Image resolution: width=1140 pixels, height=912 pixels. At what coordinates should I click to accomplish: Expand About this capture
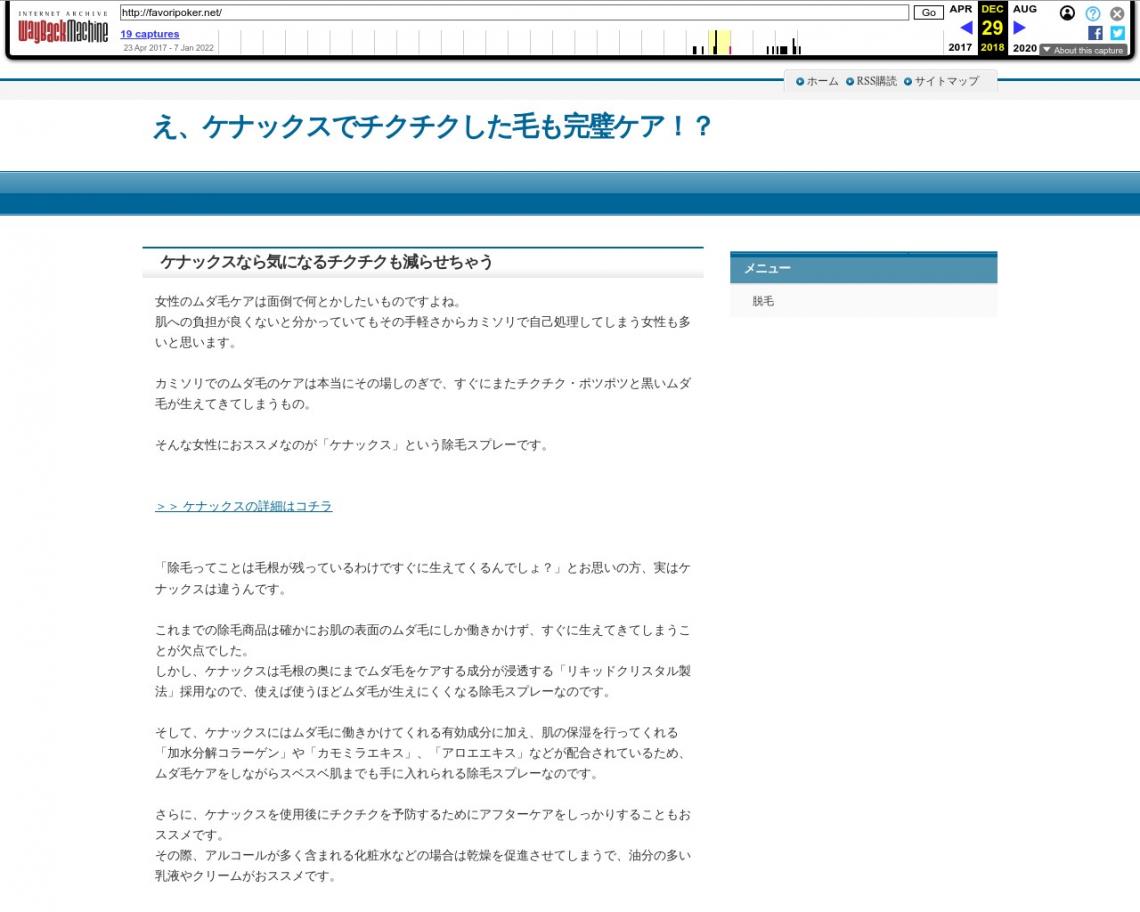click(1083, 50)
